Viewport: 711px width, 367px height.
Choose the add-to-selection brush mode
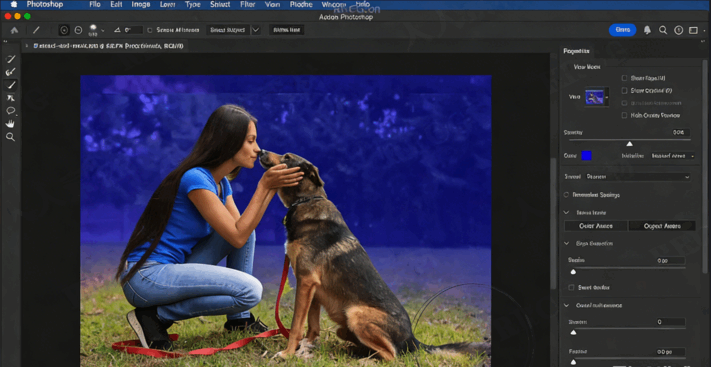(x=64, y=30)
